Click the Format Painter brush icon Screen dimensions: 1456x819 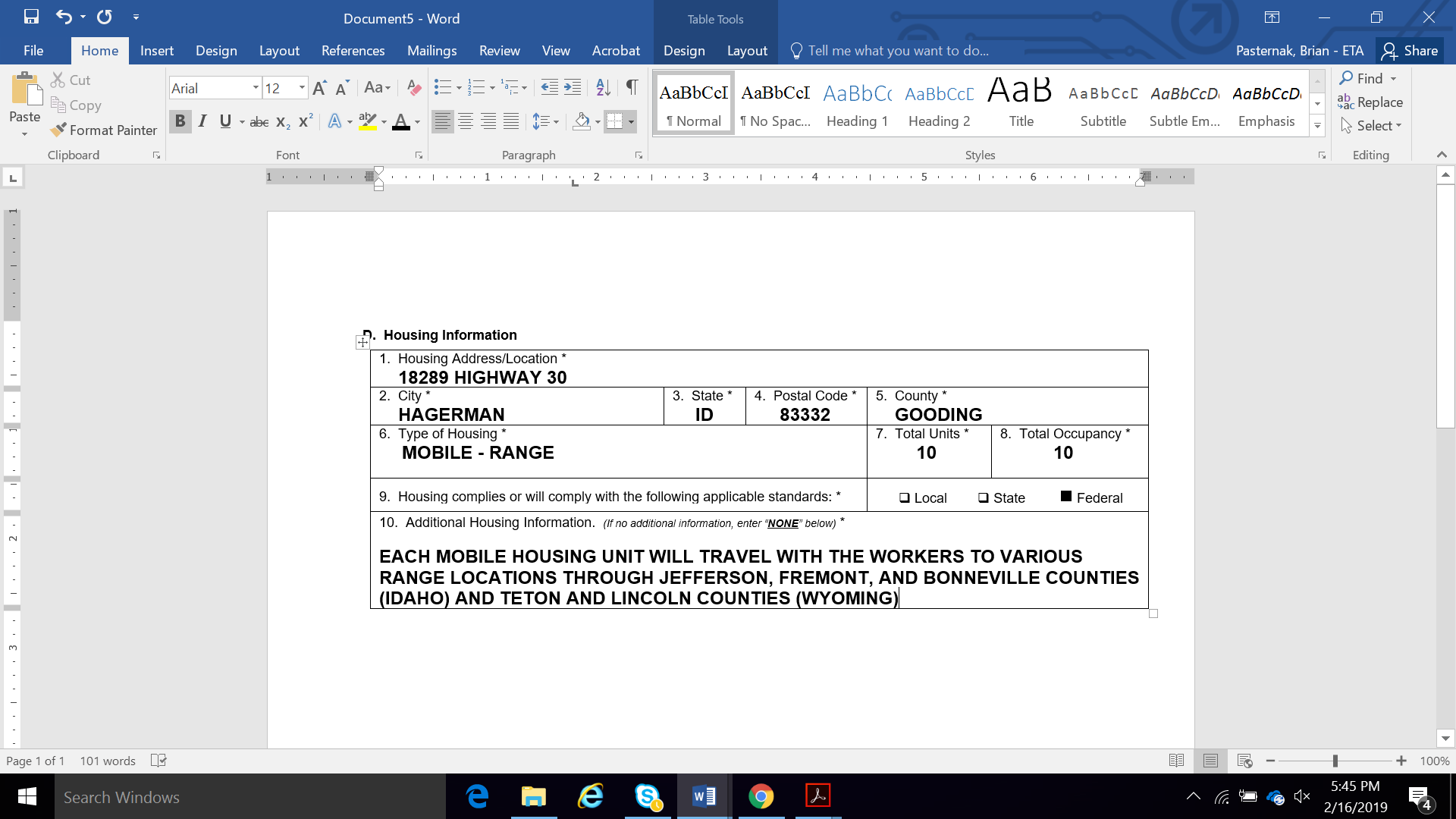pyautogui.click(x=58, y=130)
